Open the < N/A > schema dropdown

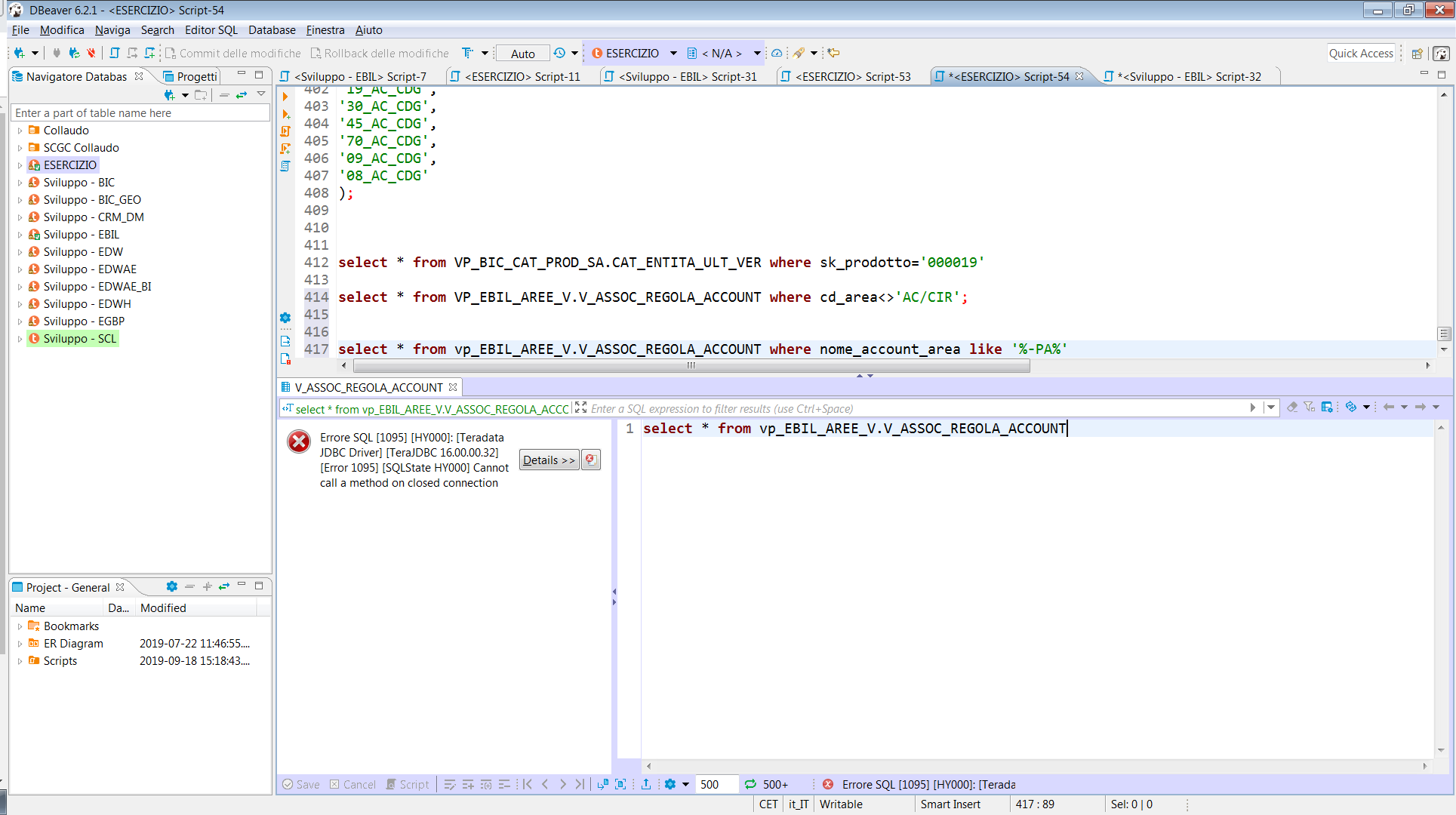click(757, 53)
